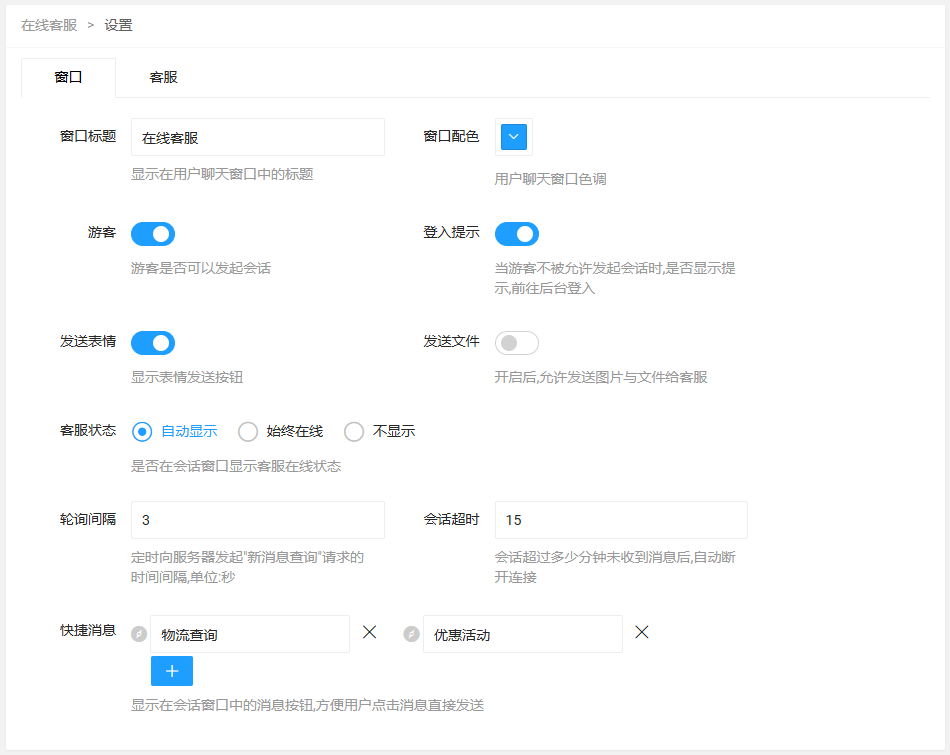Switch to the 窗口 tab
The width and height of the screenshot is (950, 755).
coord(68,78)
